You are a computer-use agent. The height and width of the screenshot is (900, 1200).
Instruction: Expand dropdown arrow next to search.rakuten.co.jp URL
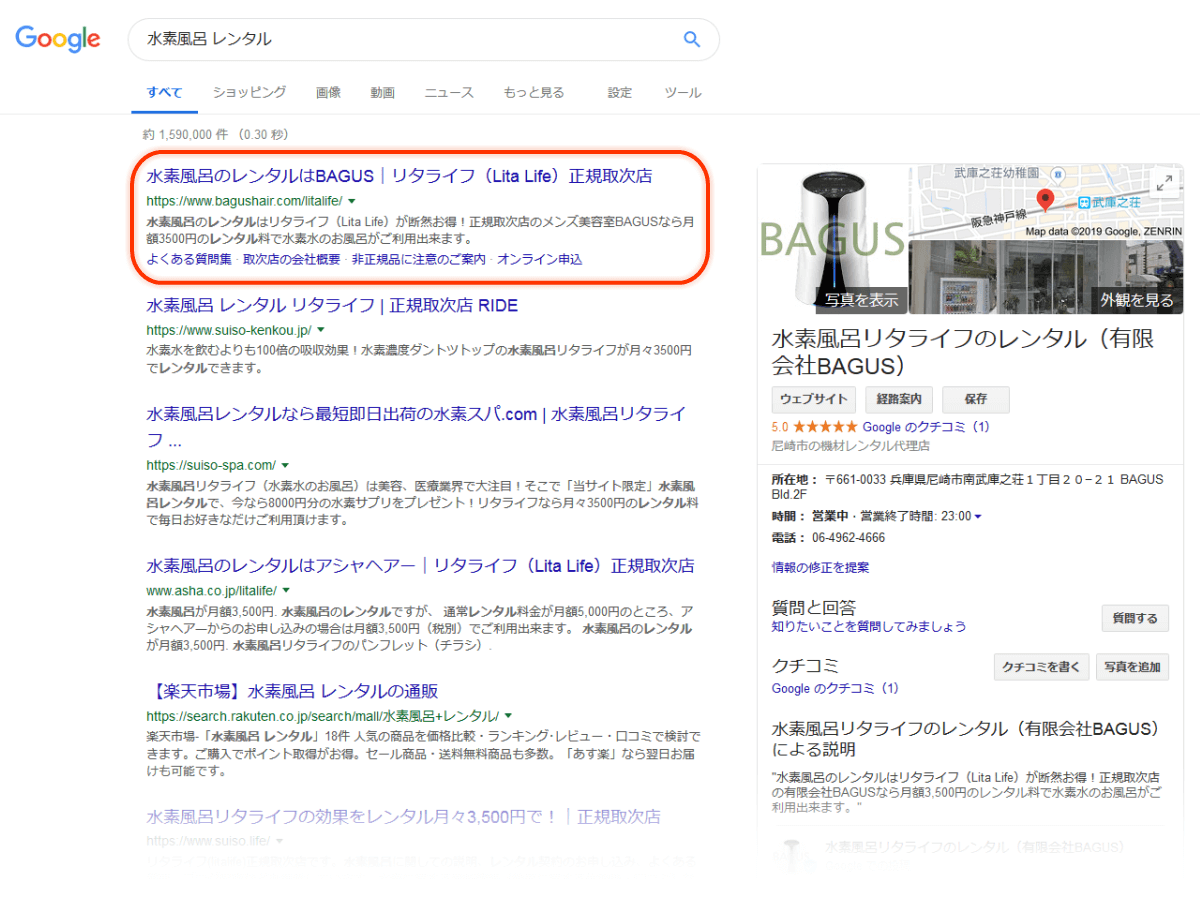508,716
